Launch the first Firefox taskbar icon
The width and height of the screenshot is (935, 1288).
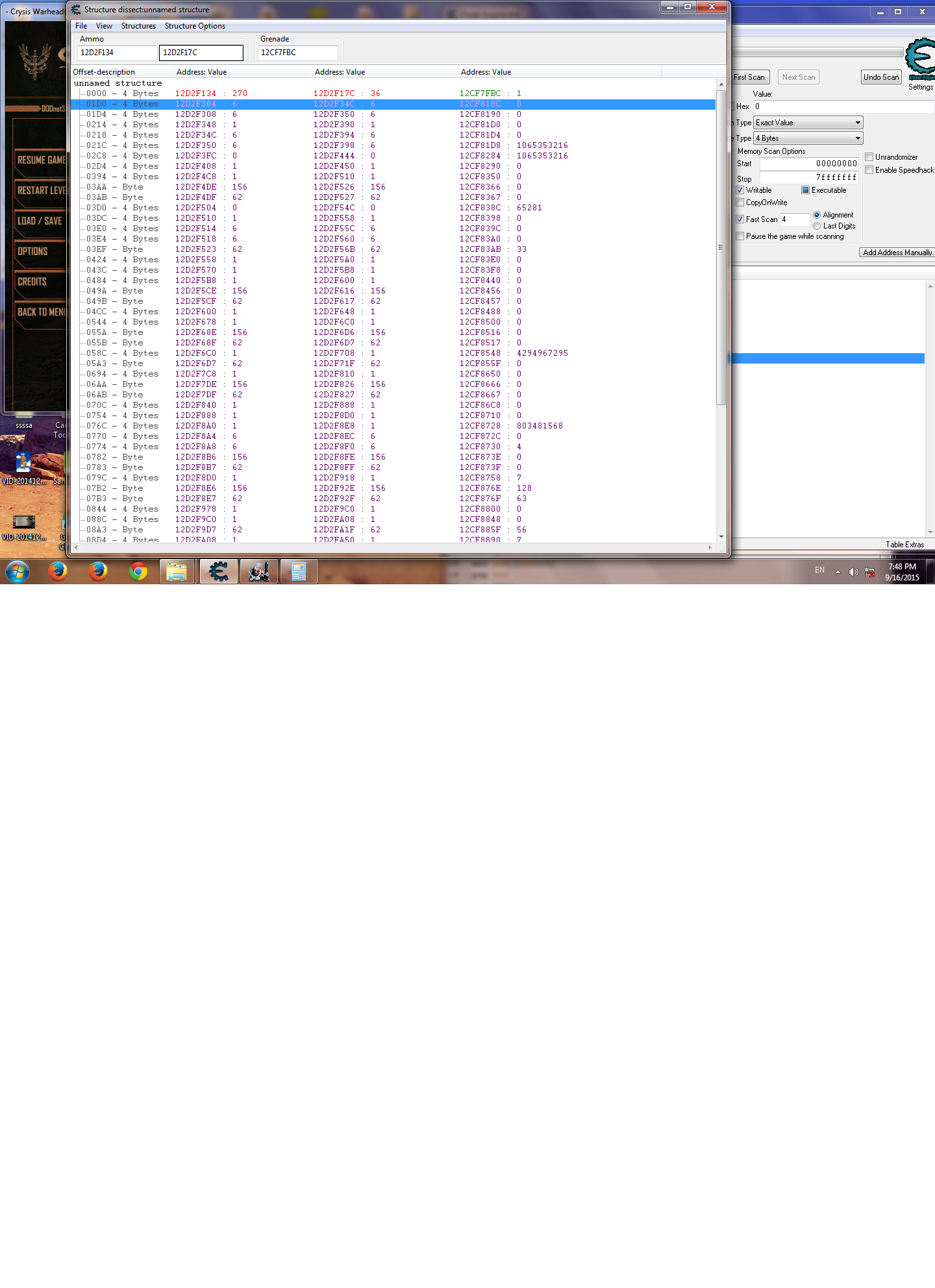click(58, 571)
